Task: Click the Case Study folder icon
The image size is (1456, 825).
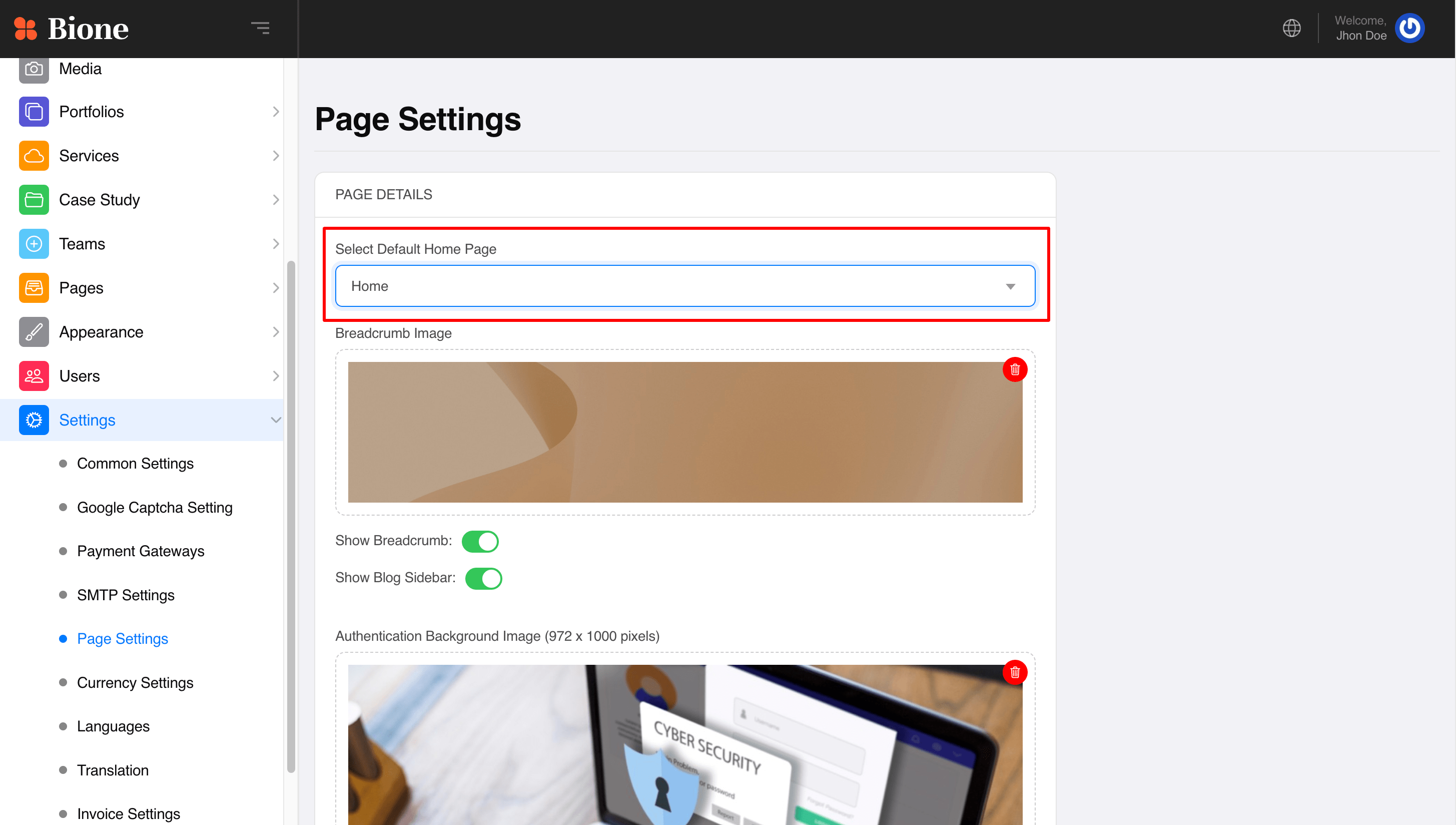Action: (34, 200)
